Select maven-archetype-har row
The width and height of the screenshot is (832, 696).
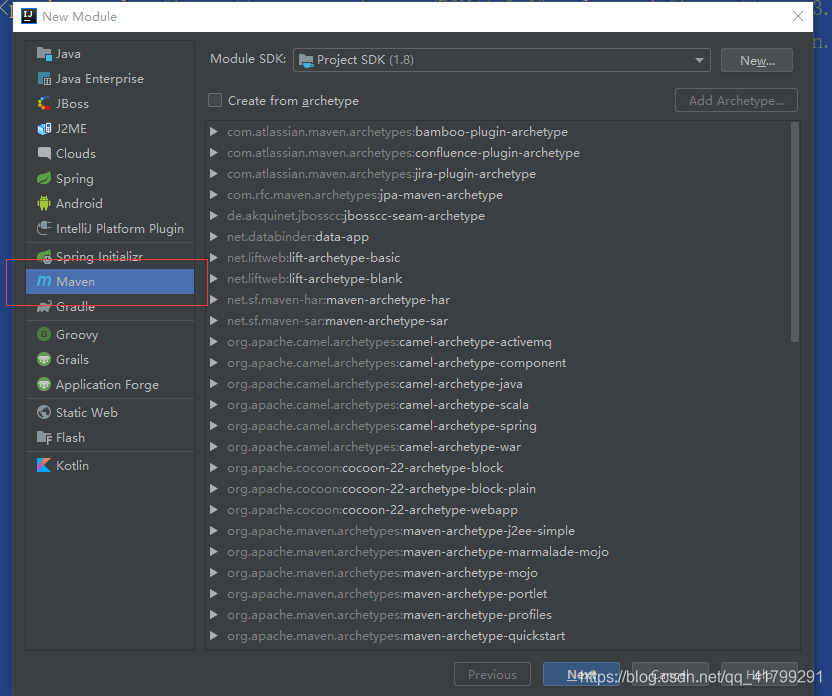pos(499,300)
